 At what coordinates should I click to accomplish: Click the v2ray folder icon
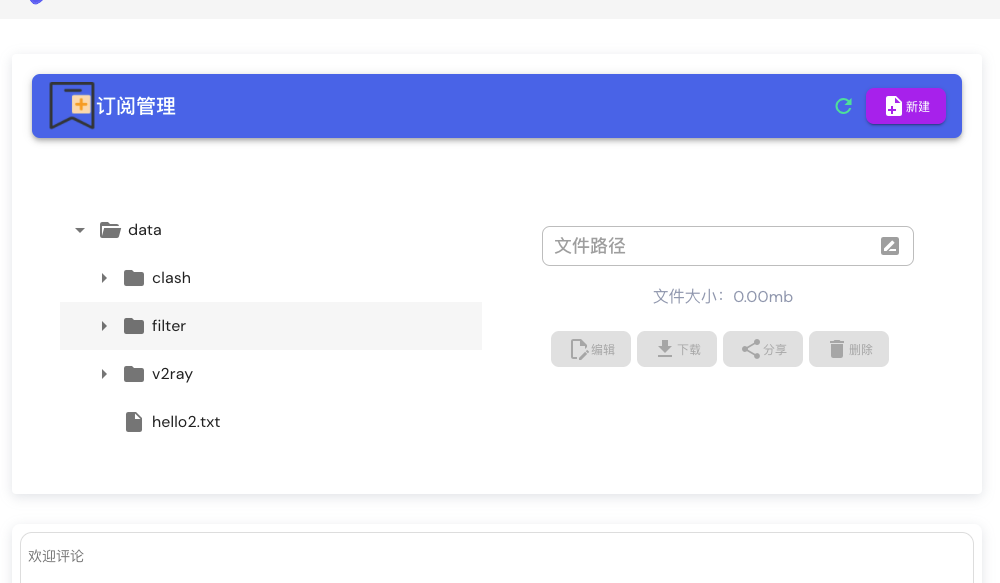(134, 374)
